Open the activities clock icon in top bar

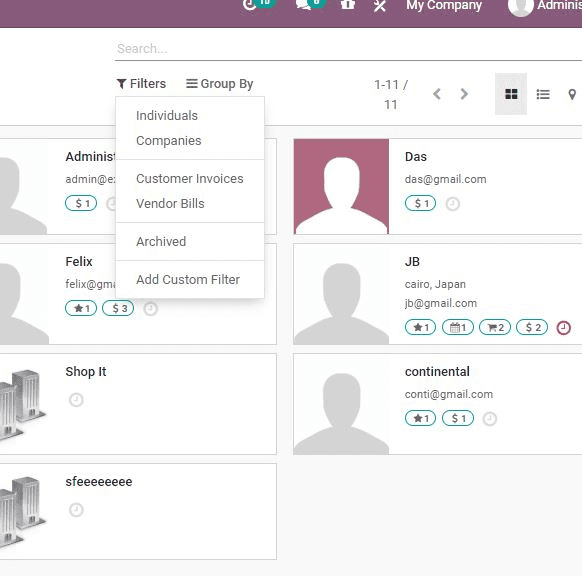(x=250, y=4)
